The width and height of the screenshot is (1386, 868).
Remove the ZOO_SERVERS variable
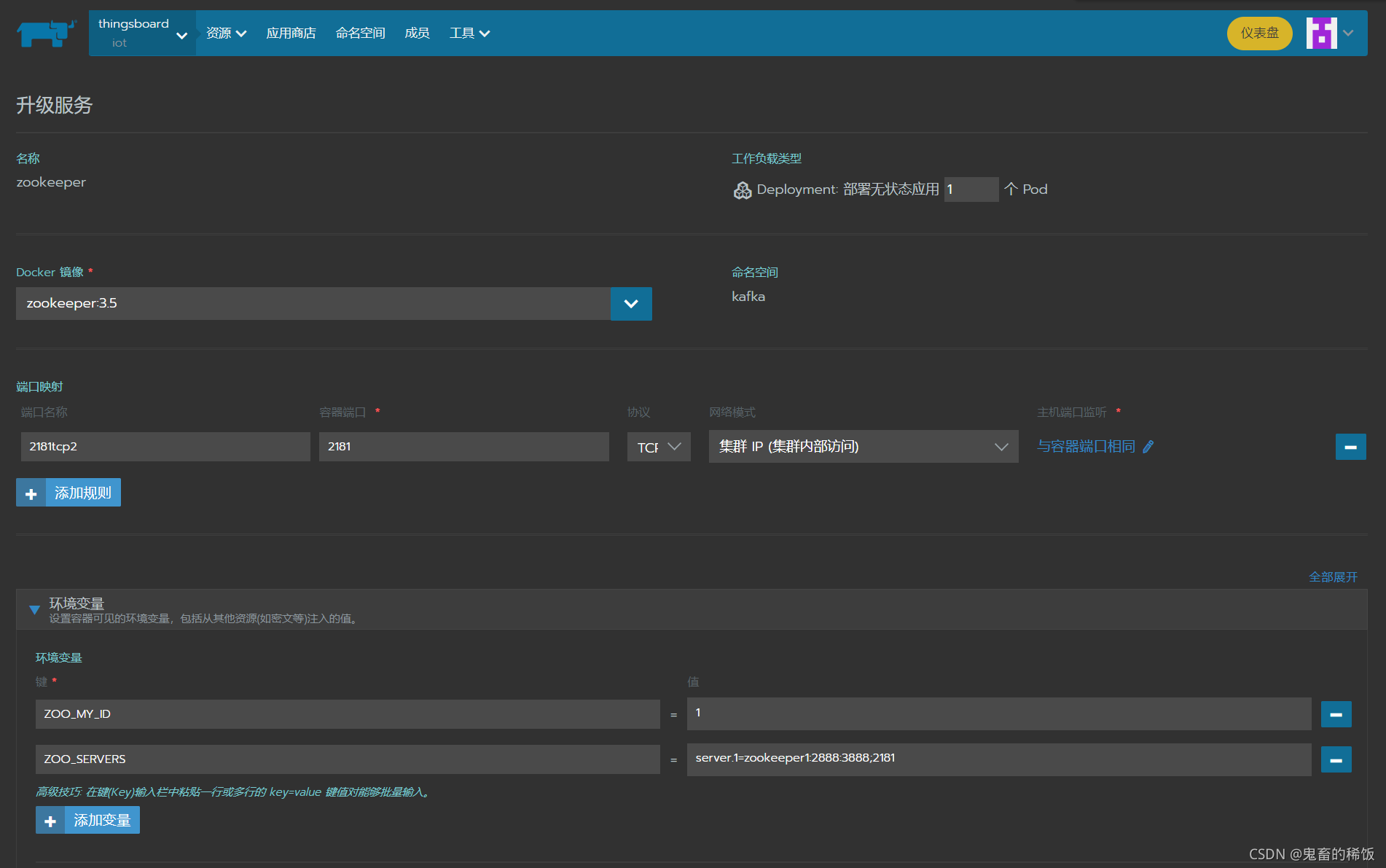point(1336,759)
